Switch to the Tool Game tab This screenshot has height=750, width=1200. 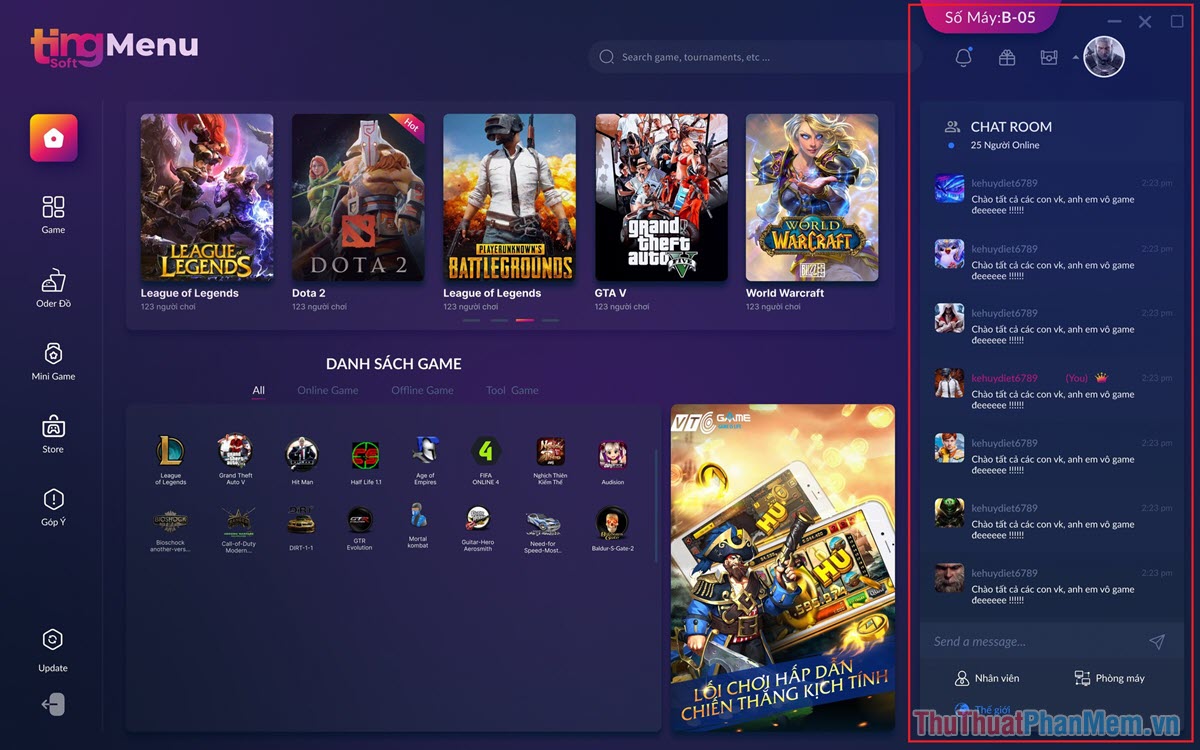click(x=512, y=390)
